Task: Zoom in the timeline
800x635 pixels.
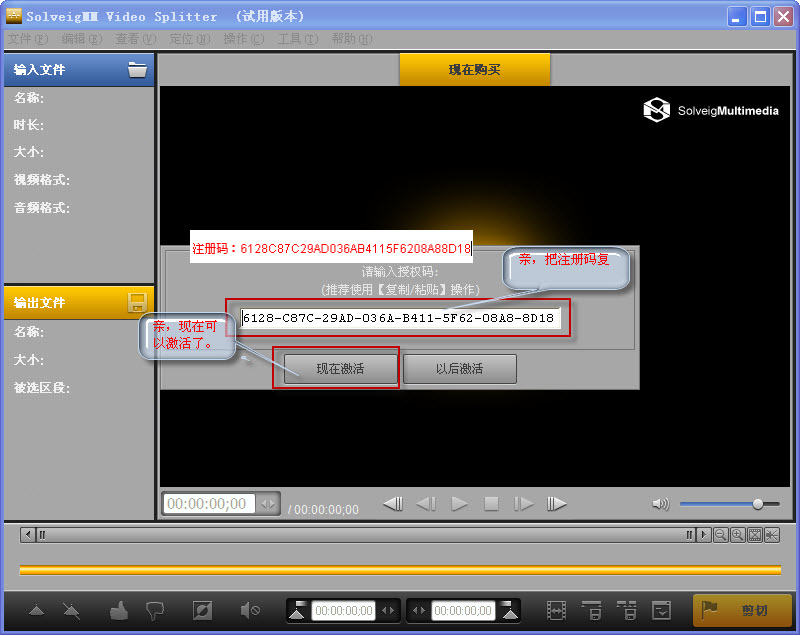Action: click(737, 535)
